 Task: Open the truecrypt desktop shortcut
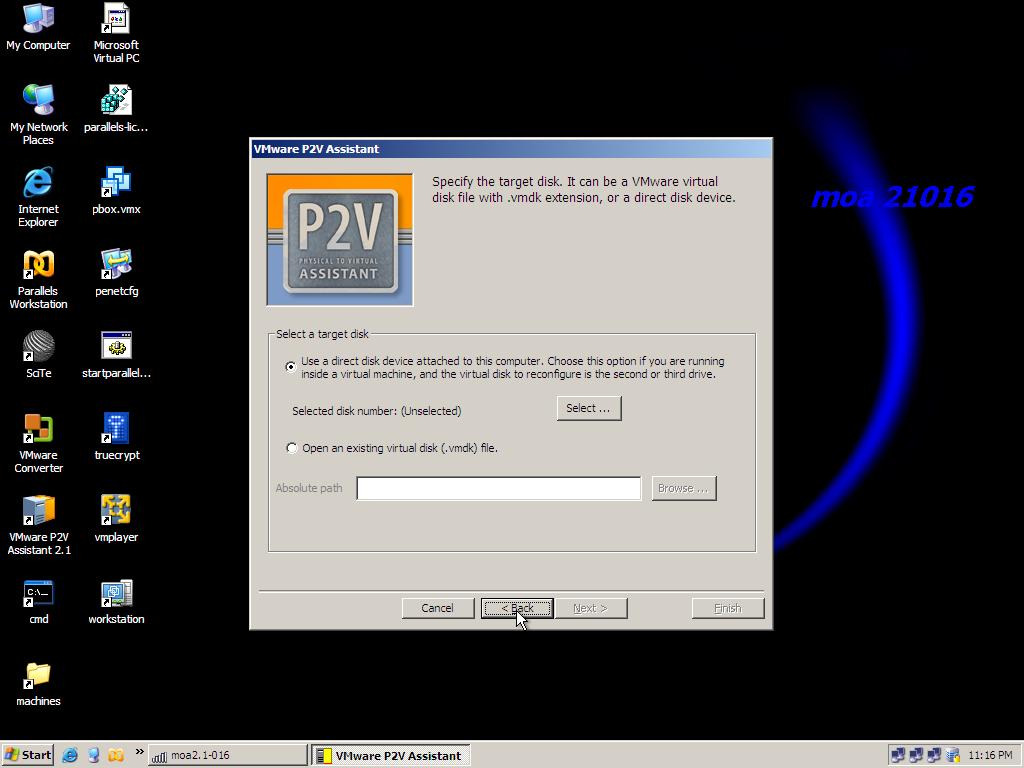(116, 429)
